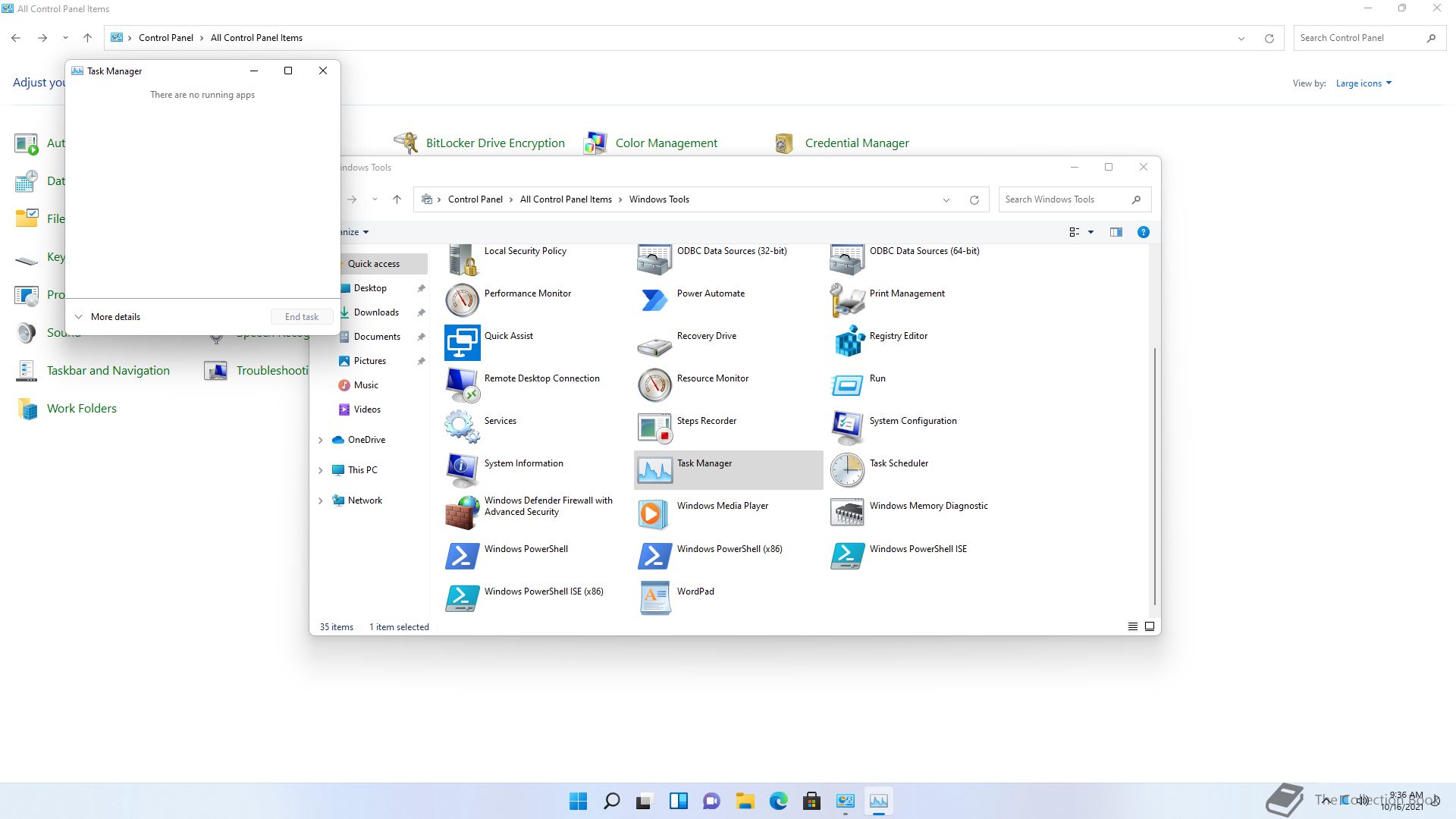Open the Run icon
Viewport: 1456px width, 819px height.
pyautogui.click(x=847, y=385)
